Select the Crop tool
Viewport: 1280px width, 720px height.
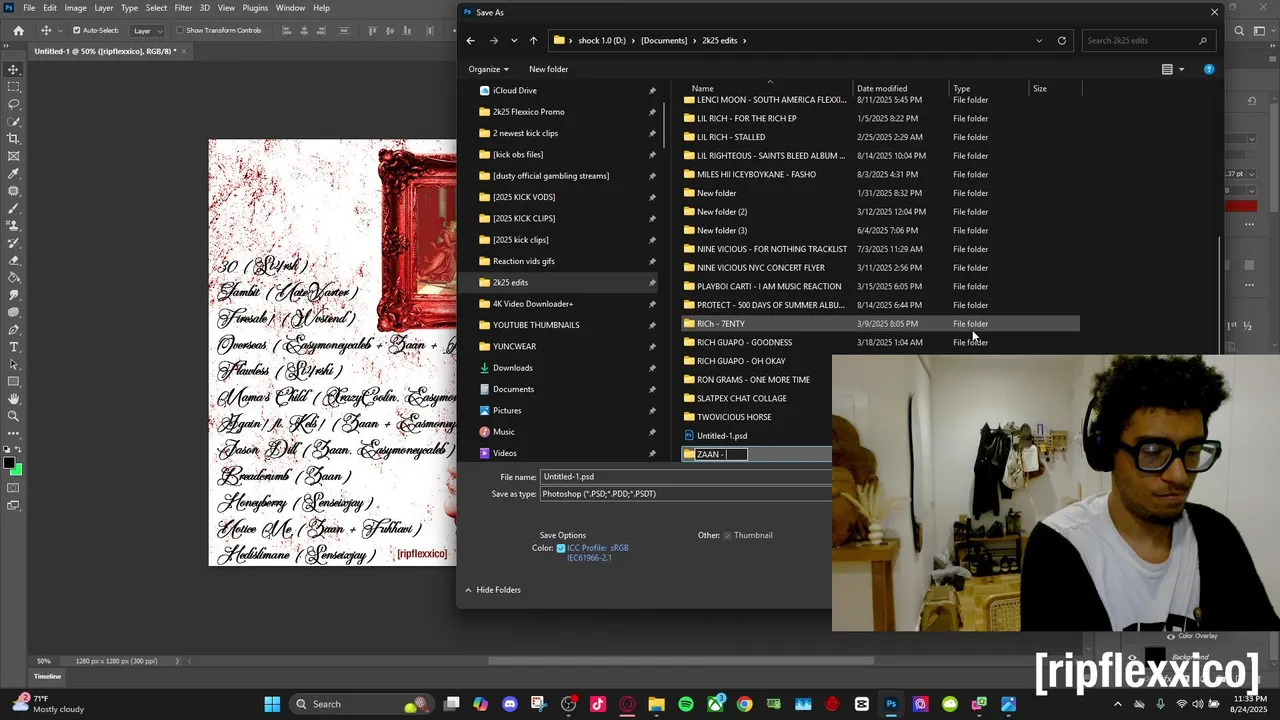click(14, 139)
